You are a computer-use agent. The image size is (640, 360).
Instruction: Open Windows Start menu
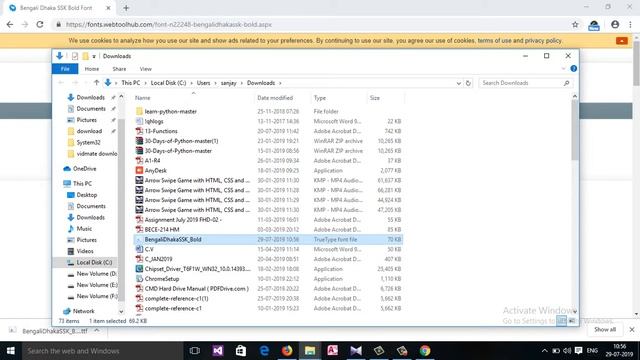tap(11, 351)
